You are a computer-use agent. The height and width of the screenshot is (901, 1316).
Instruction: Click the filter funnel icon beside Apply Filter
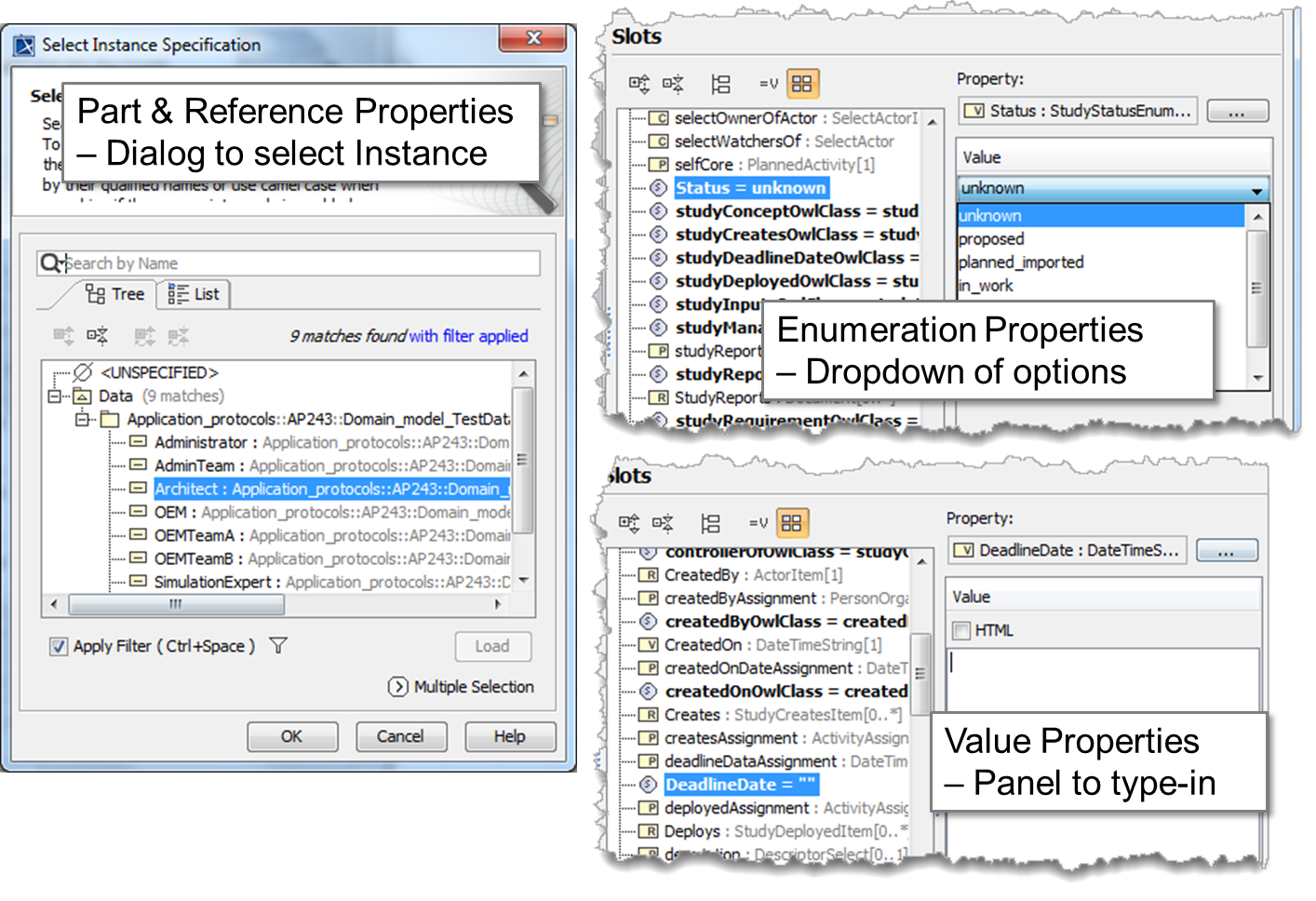278,645
